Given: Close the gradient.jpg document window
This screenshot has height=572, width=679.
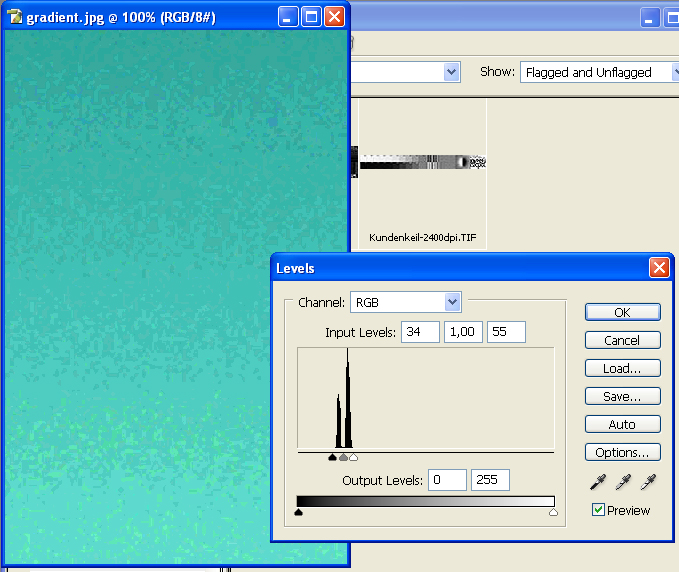Looking at the screenshot, I should (334, 17).
